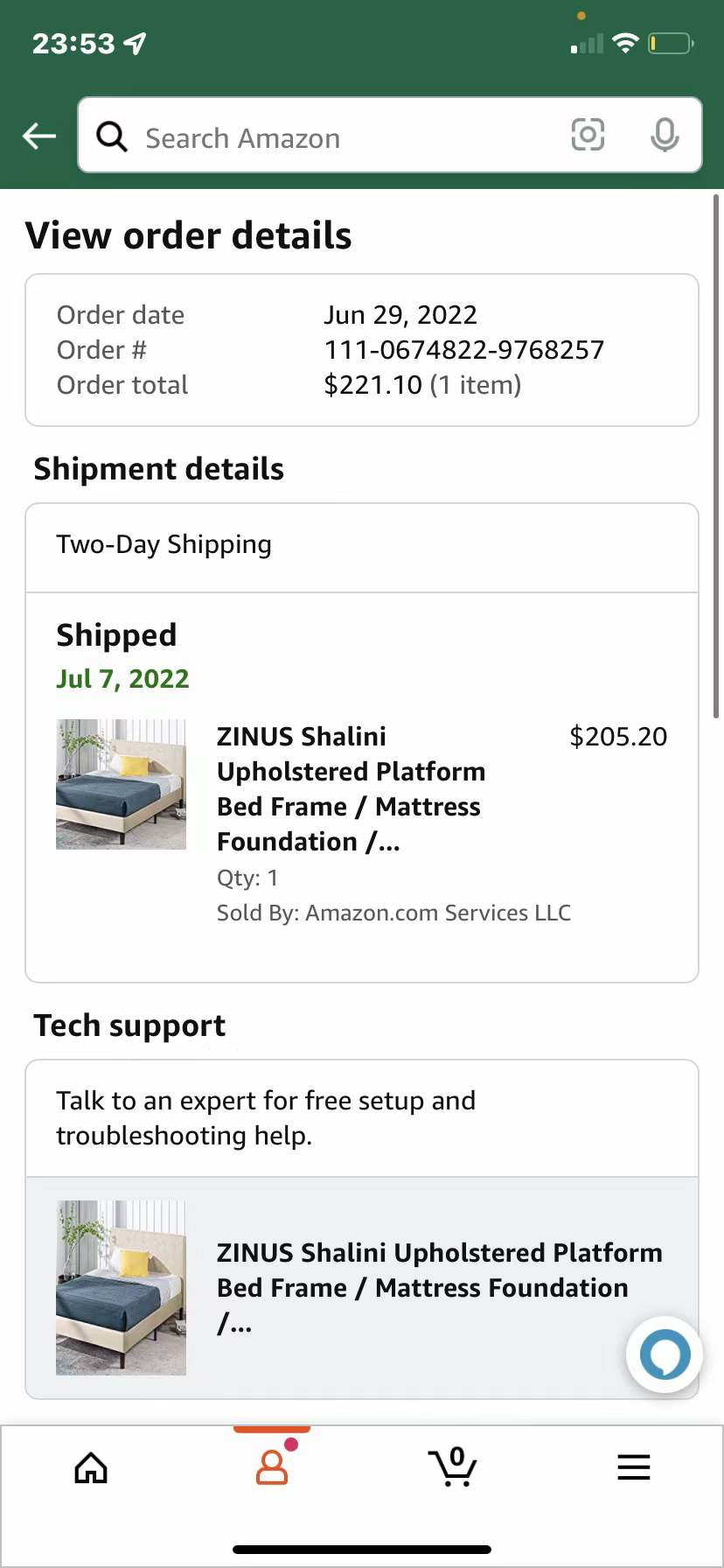The image size is (724, 1568).
Task: Tap the iOS home indicator bar
Action: (x=362, y=1549)
